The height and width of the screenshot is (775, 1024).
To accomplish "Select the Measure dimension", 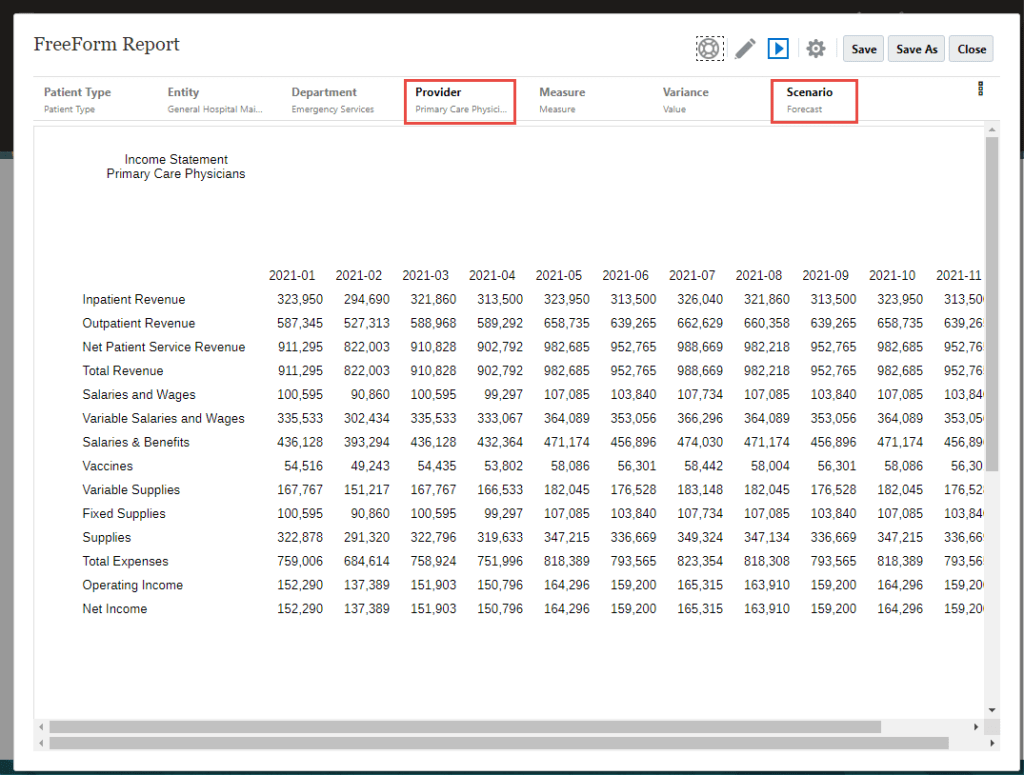I will (x=561, y=100).
